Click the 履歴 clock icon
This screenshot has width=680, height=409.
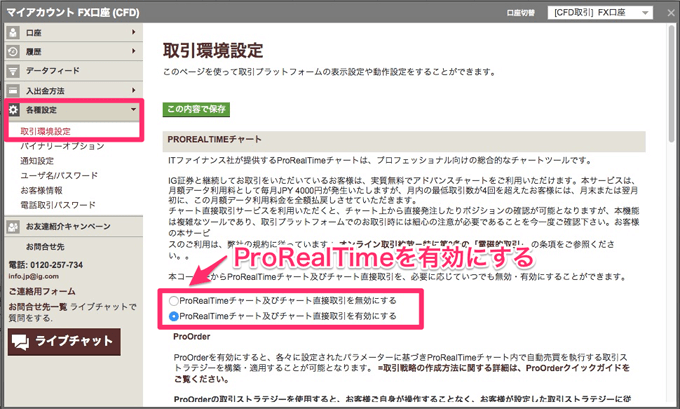click(13, 52)
